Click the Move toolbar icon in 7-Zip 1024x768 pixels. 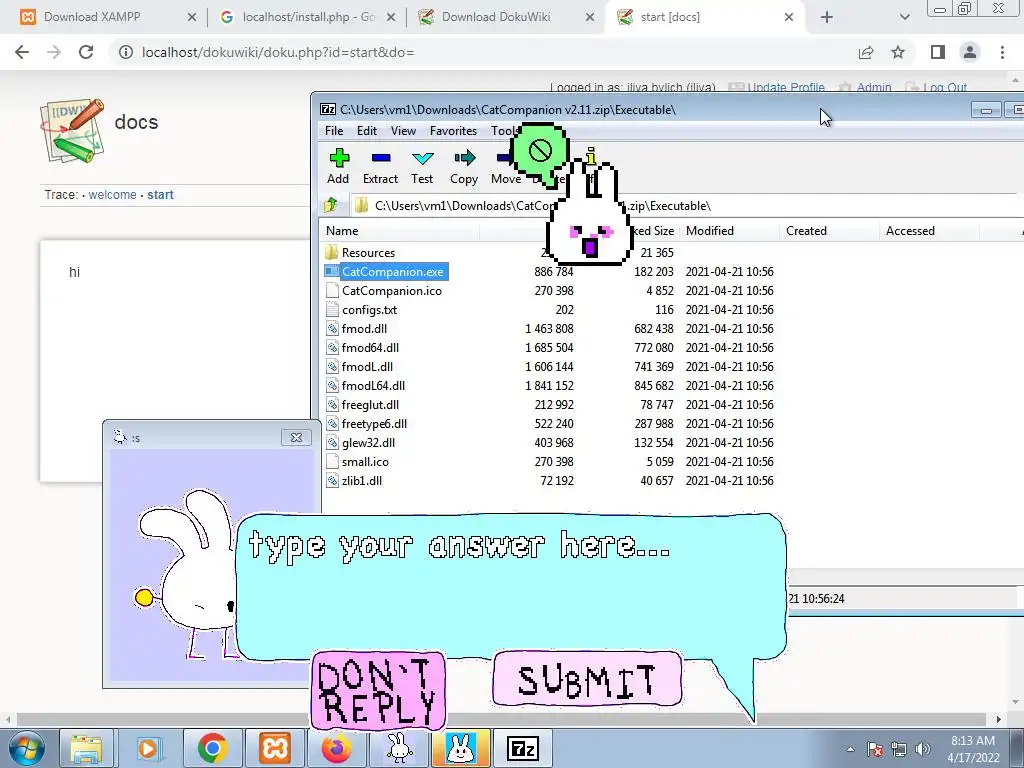[505, 167]
